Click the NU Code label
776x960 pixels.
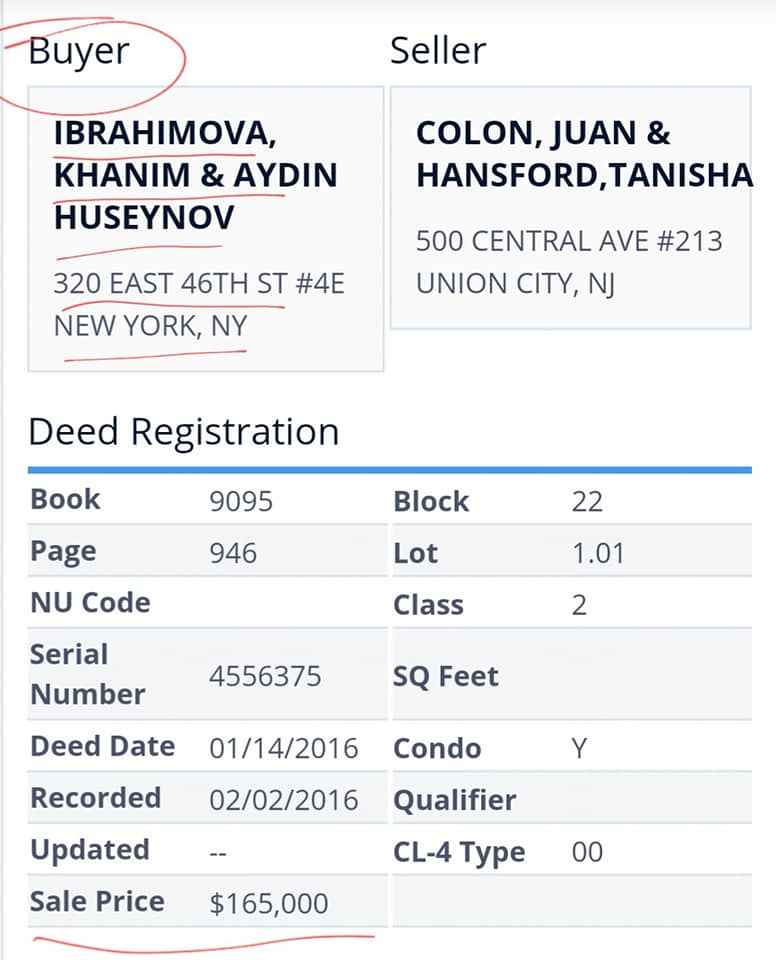[x=90, y=603]
